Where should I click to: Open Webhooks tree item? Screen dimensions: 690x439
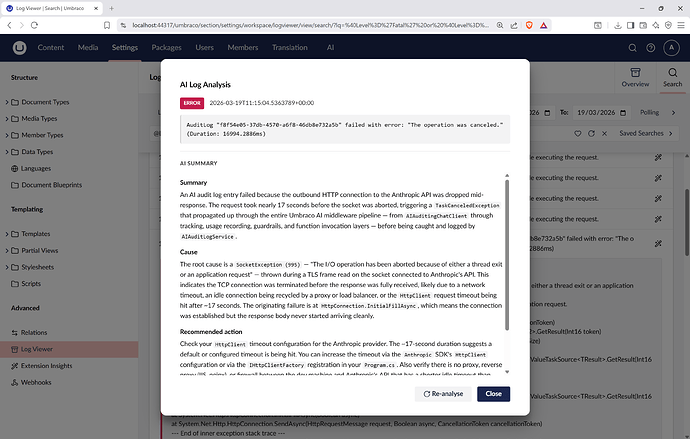click(36, 383)
